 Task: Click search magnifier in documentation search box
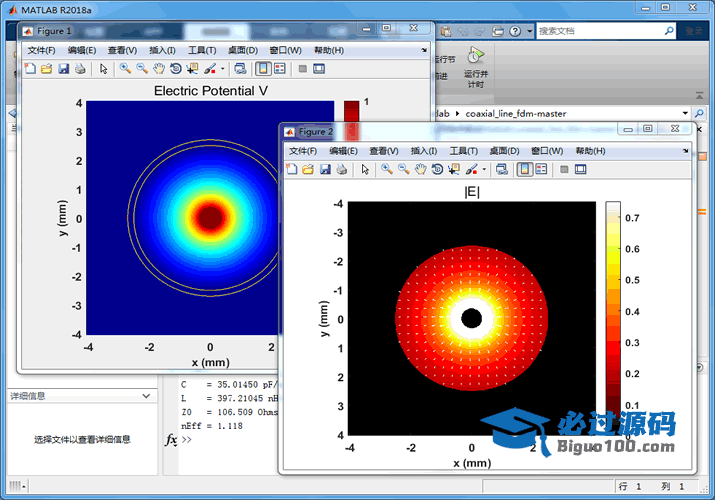point(669,31)
